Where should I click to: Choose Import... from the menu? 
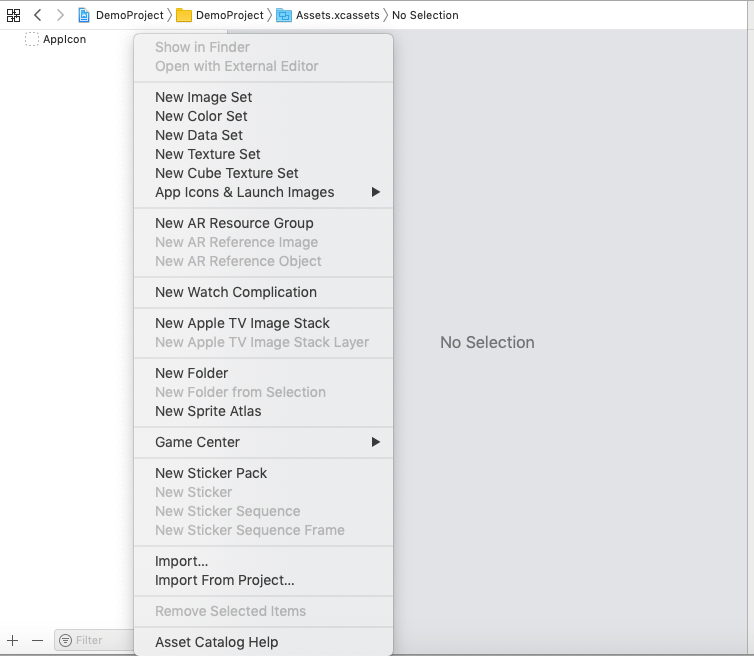click(264, 561)
